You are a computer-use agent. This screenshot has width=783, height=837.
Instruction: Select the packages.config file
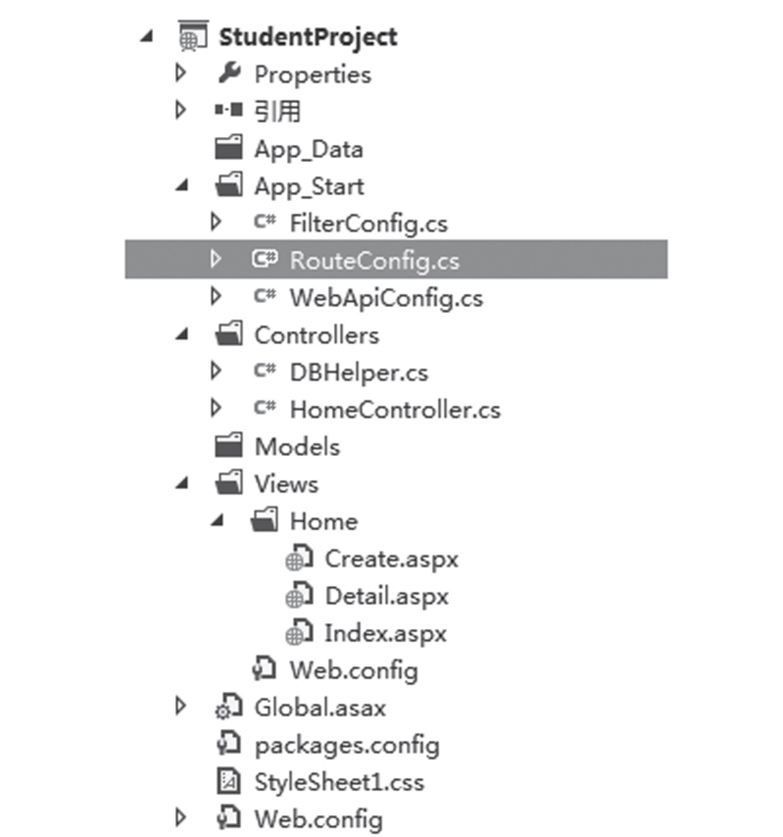(x=347, y=745)
